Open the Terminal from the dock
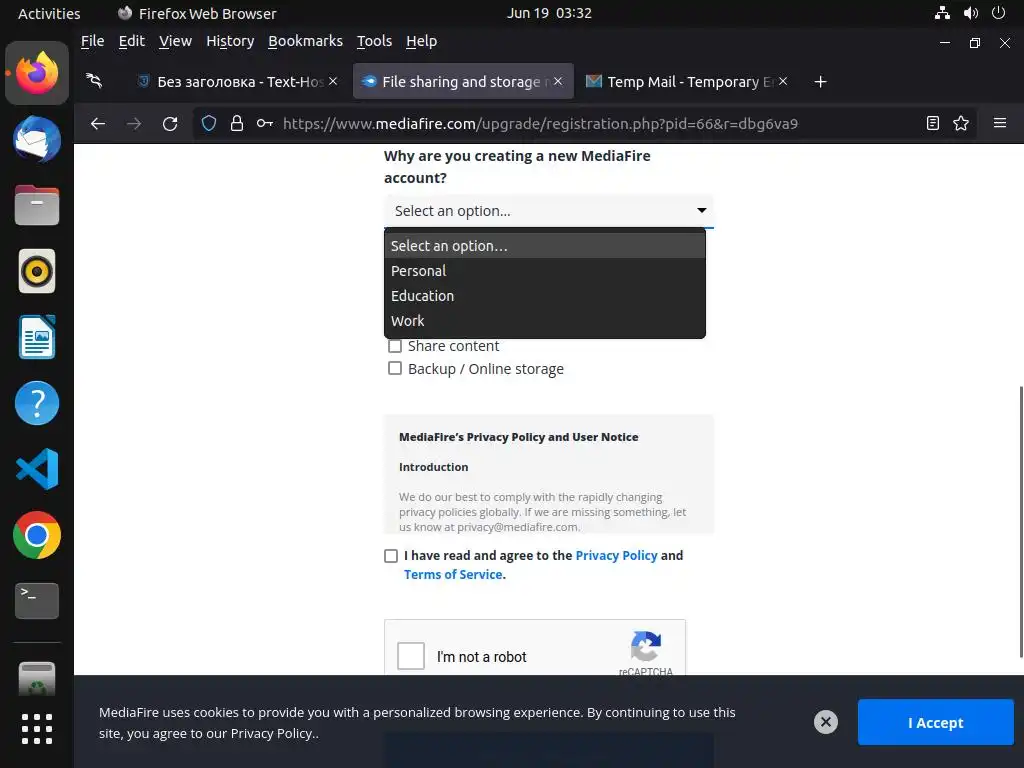Image resolution: width=1024 pixels, height=768 pixels. (37, 601)
